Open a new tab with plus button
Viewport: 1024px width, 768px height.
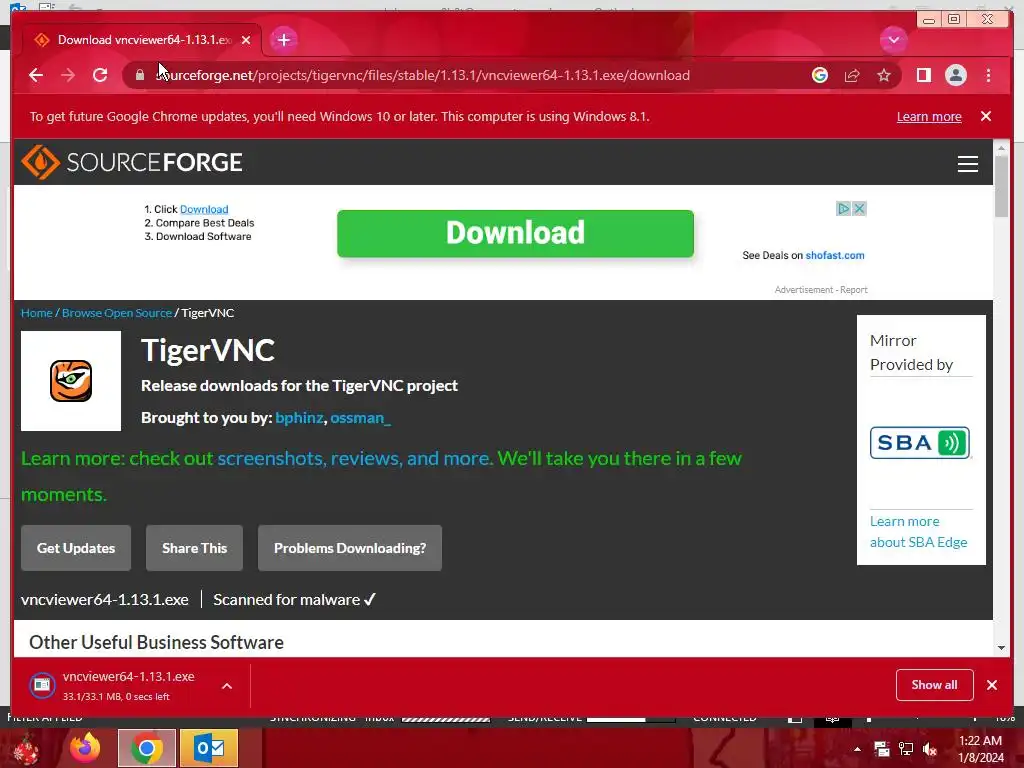tap(283, 40)
